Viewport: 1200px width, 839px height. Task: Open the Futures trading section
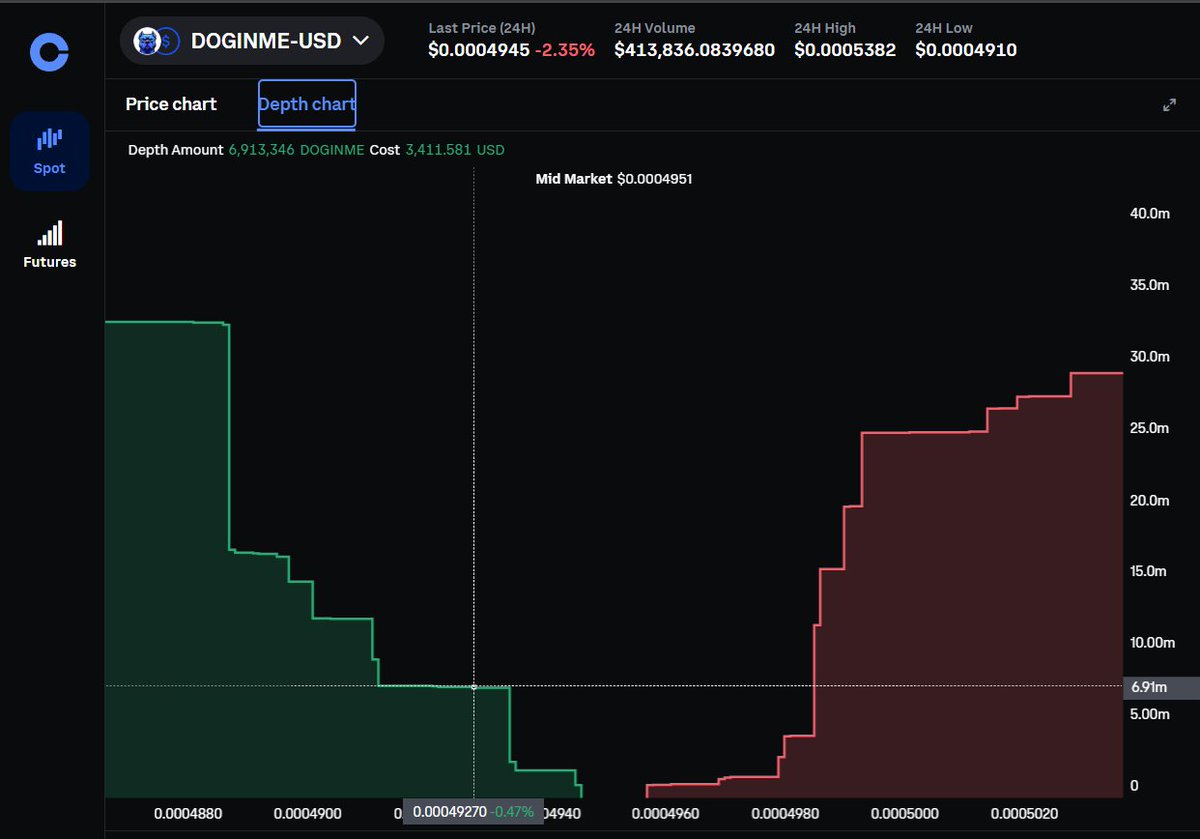[x=49, y=245]
